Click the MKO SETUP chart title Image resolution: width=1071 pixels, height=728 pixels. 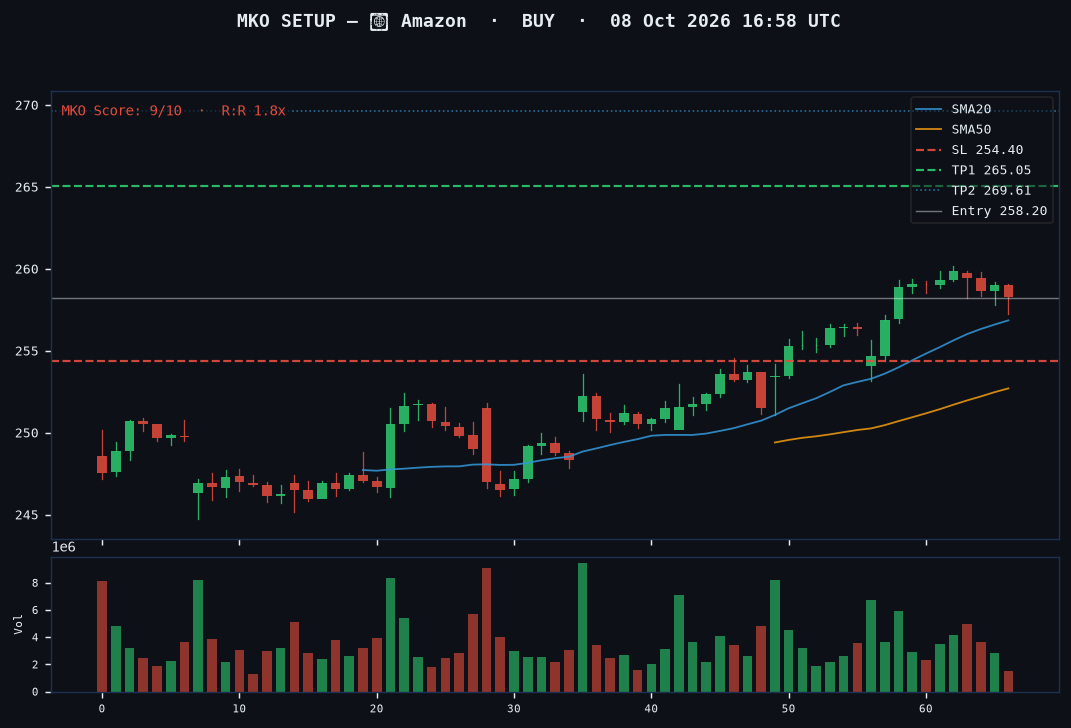coord(538,21)
